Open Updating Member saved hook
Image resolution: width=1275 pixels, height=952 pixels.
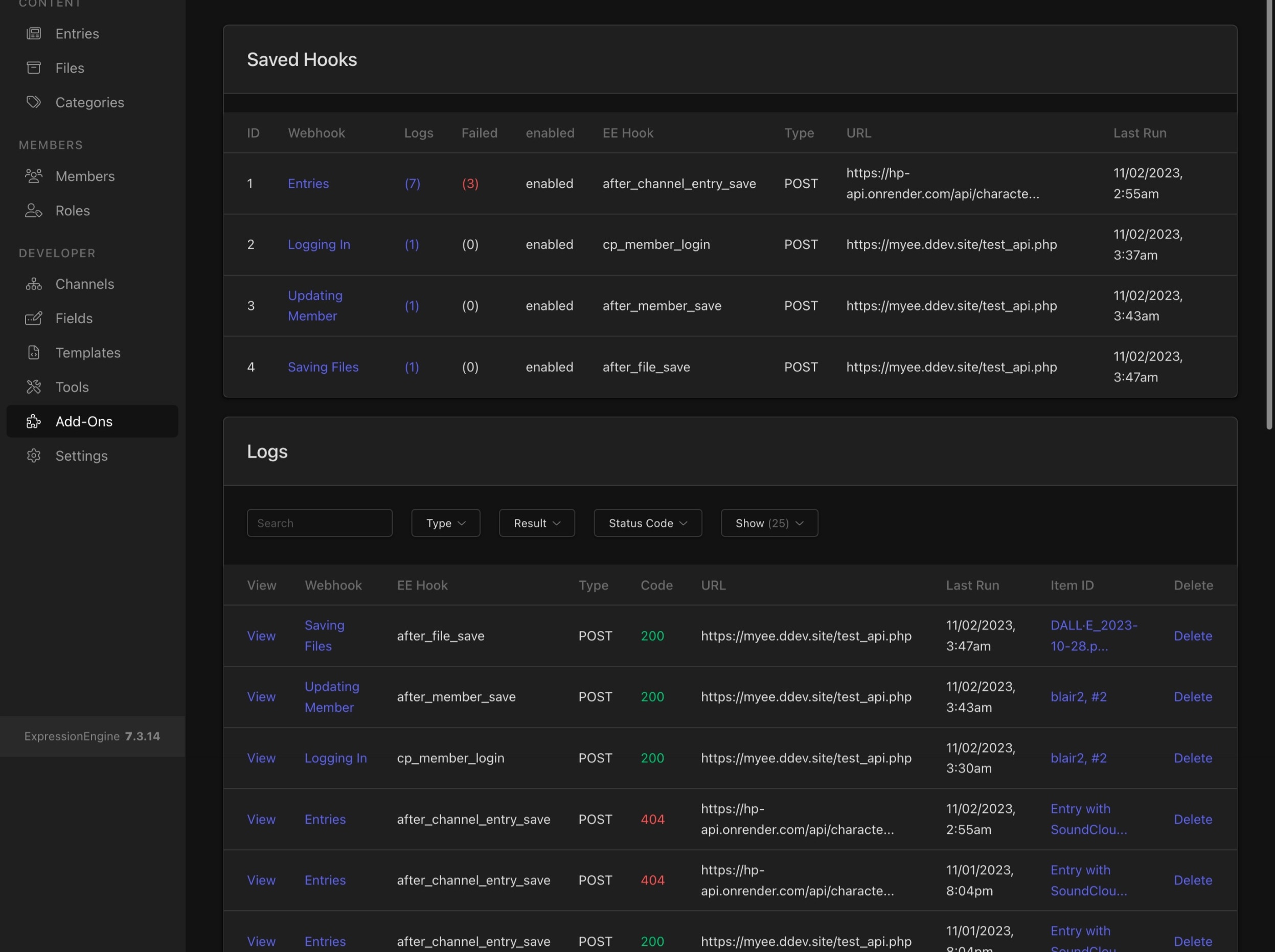click(315, 305)
